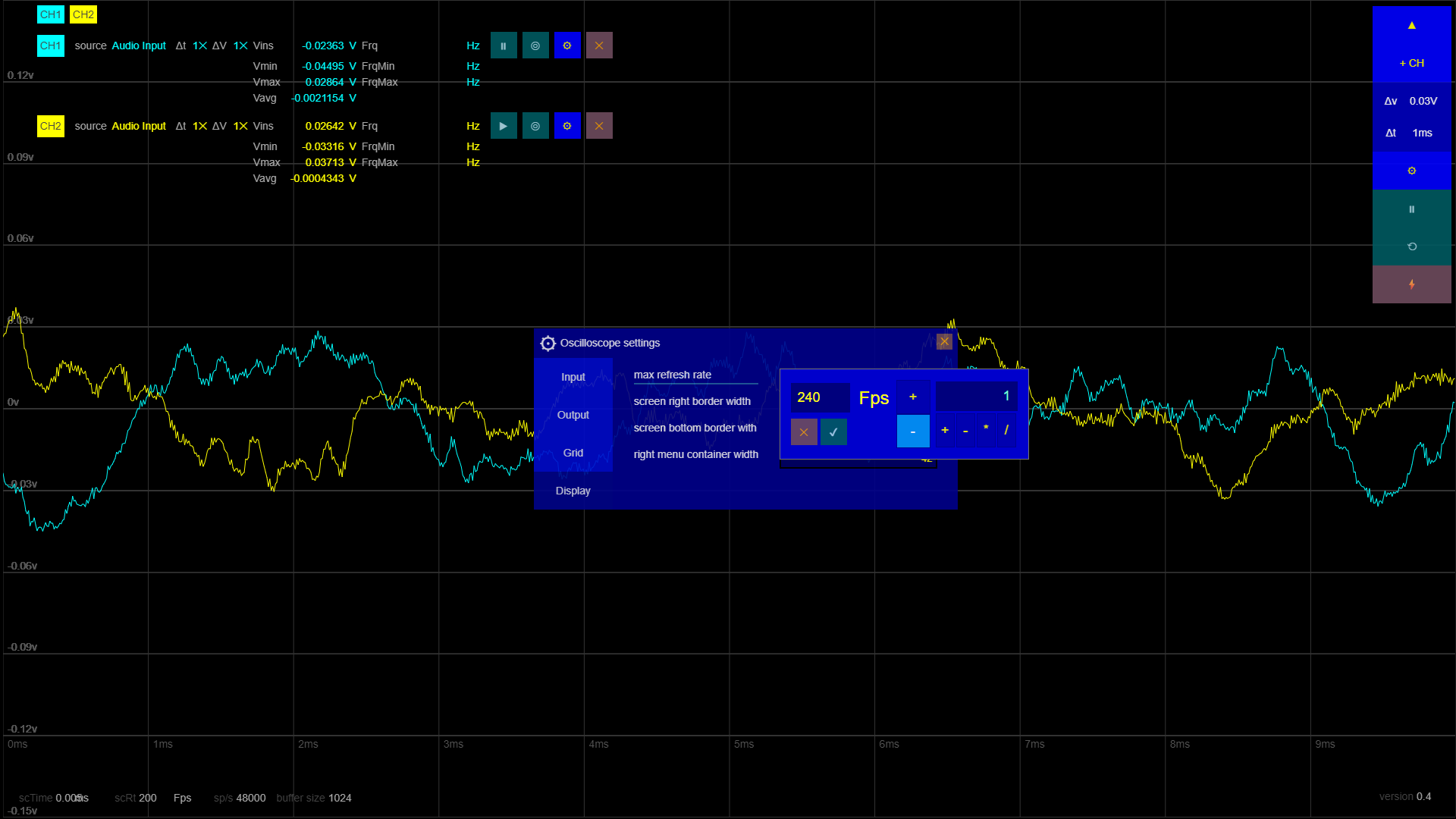Screen dimensions: 1456x819
Task: Select screen right border width option
Action: click(692, 401)
